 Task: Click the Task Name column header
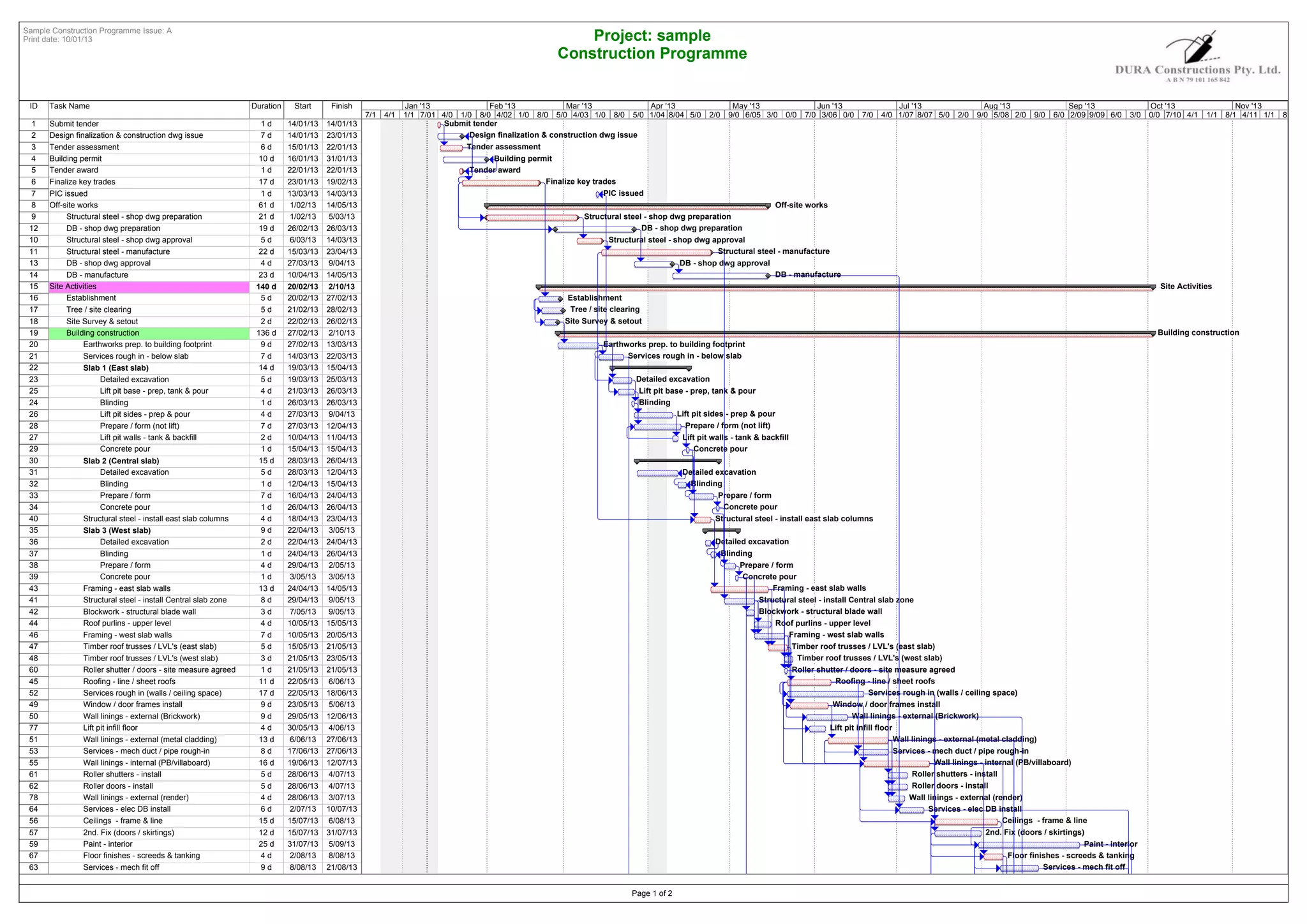70,107
